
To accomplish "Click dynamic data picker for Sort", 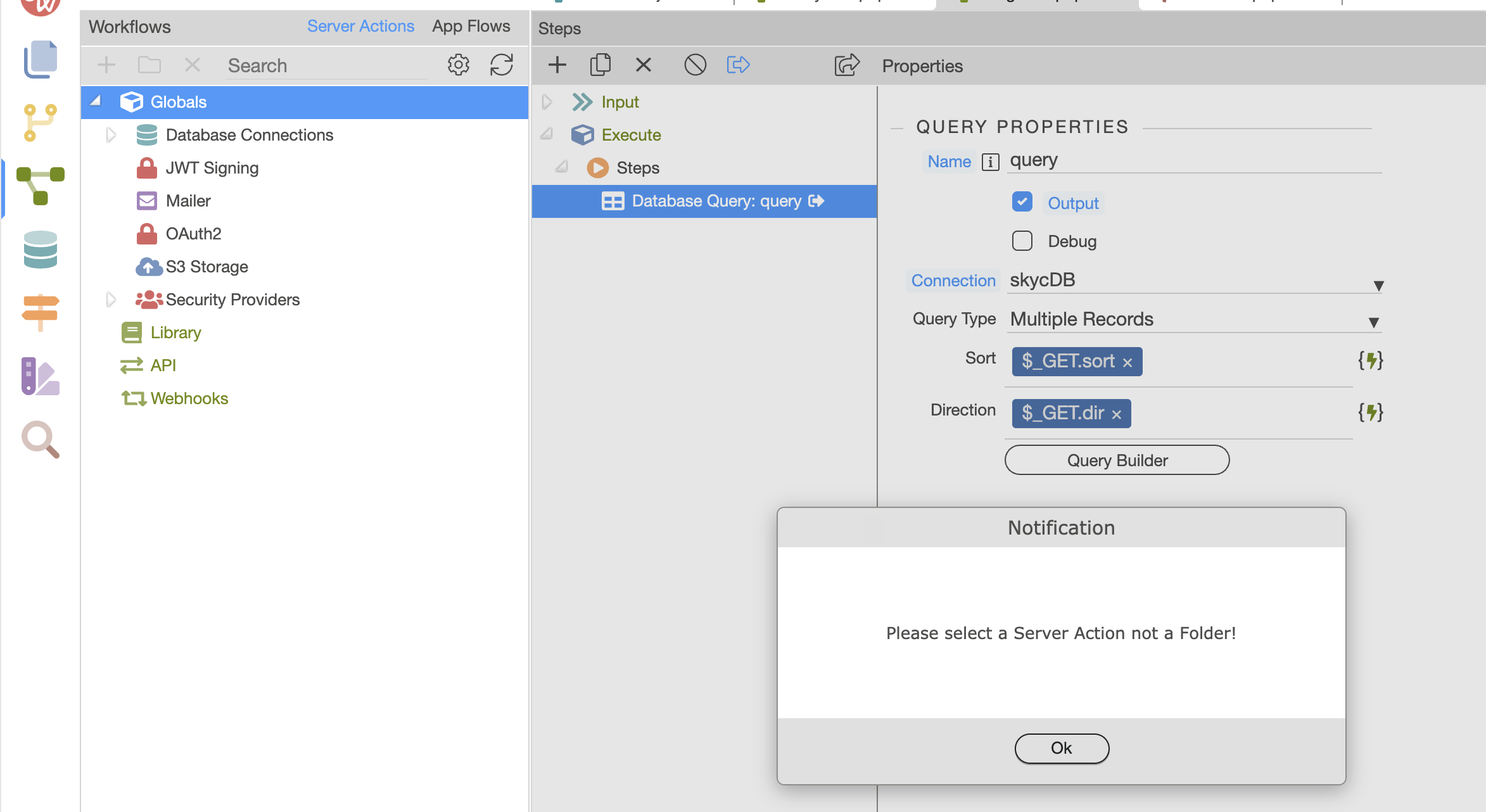I will click(x=1370, y=361).
